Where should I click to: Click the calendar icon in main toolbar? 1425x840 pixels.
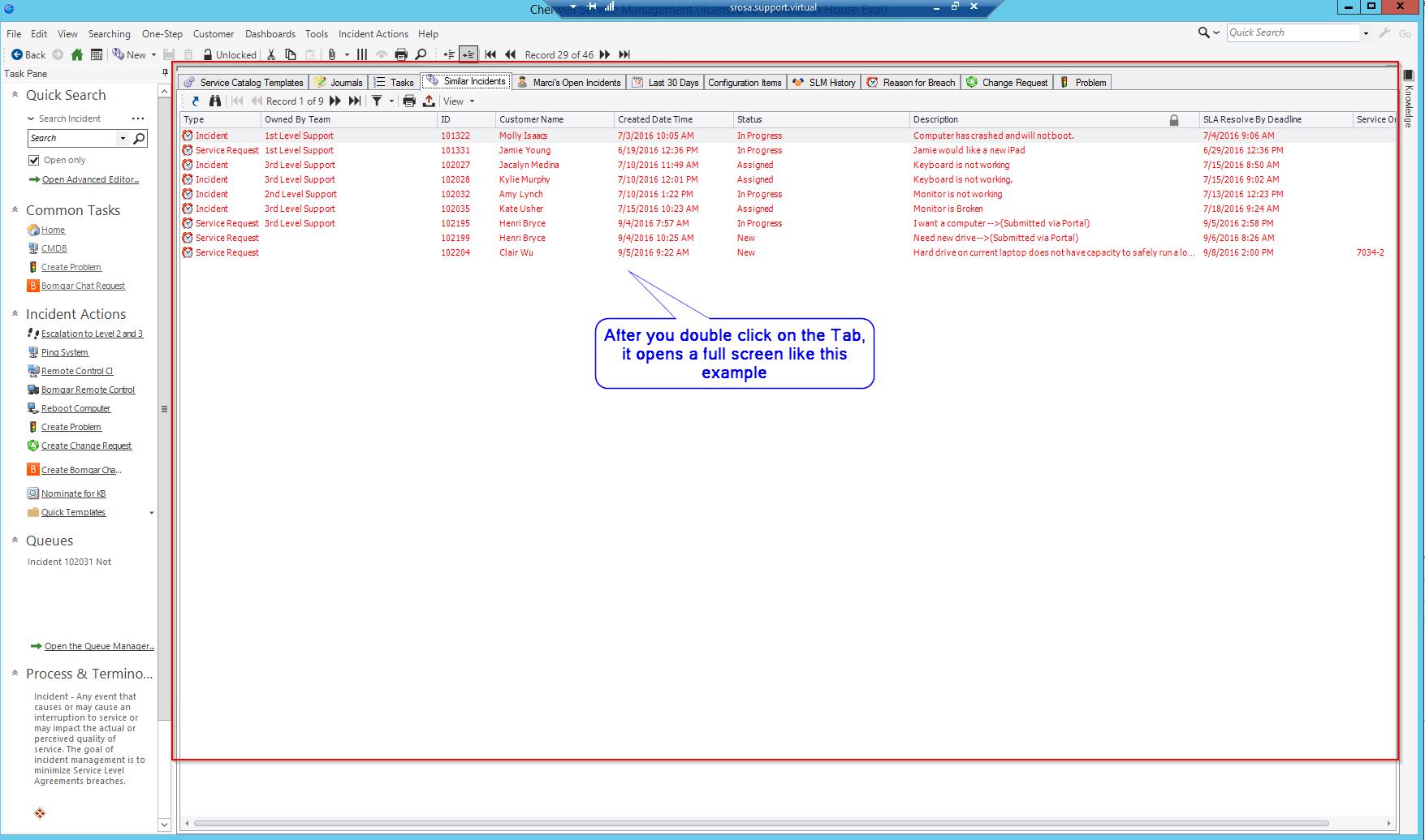click(97, 54)
